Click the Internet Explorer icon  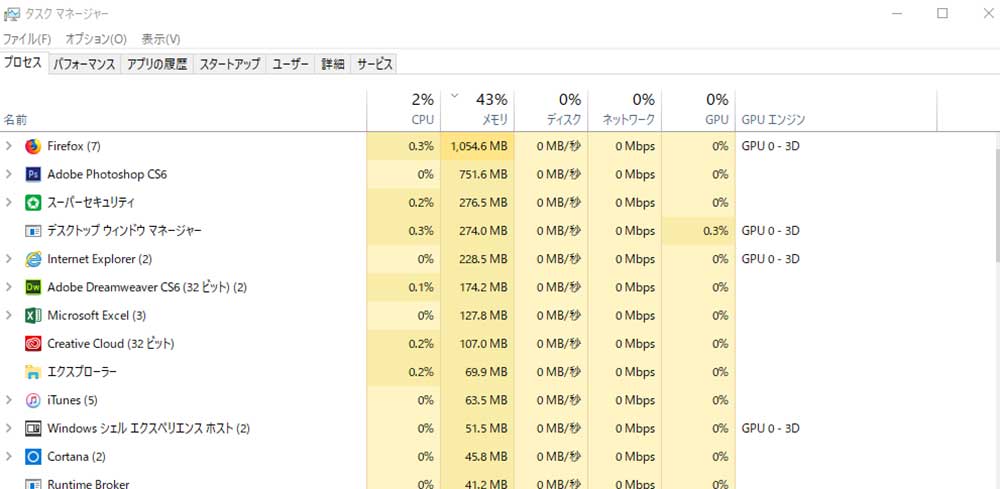[33, 259]
